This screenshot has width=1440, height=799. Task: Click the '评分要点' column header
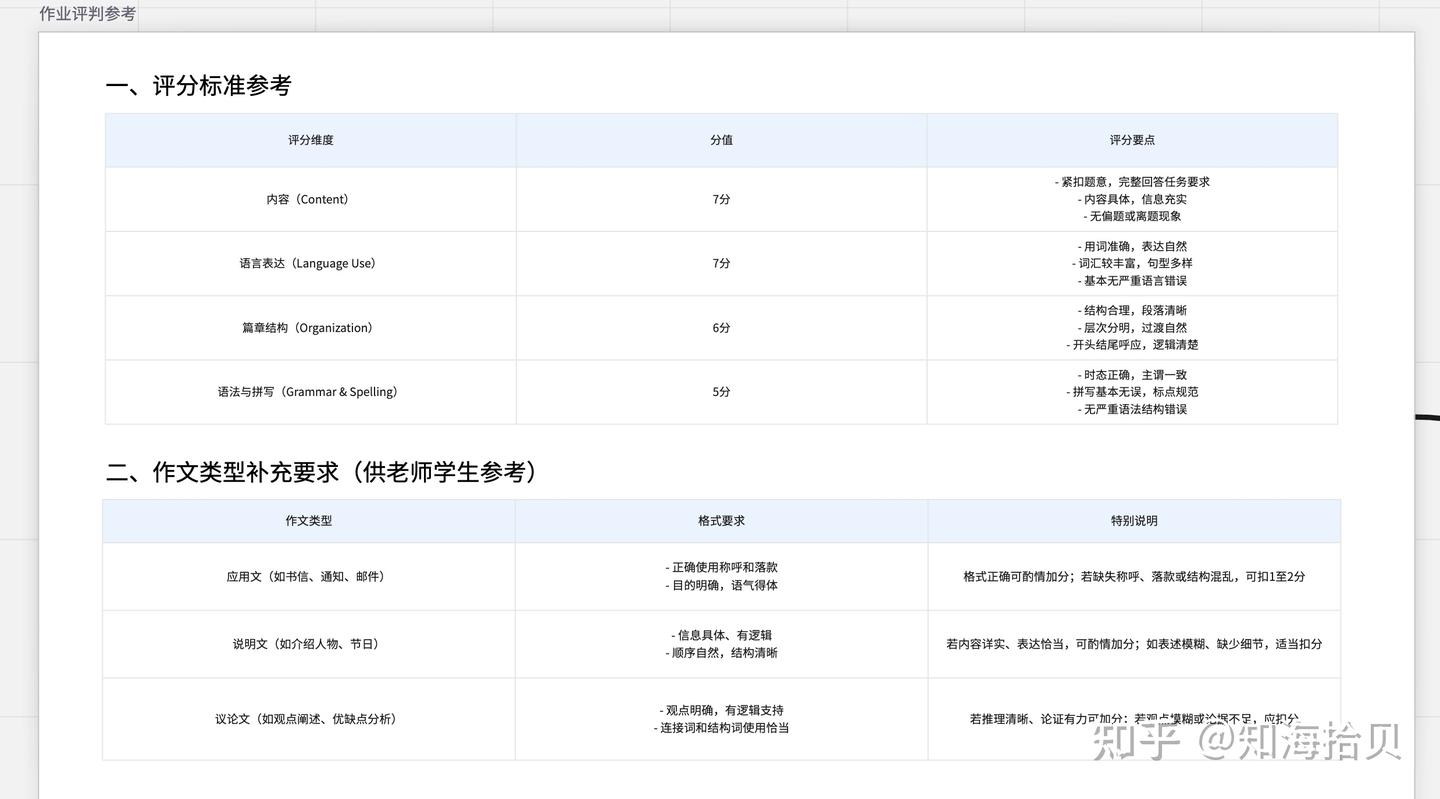1132,140
